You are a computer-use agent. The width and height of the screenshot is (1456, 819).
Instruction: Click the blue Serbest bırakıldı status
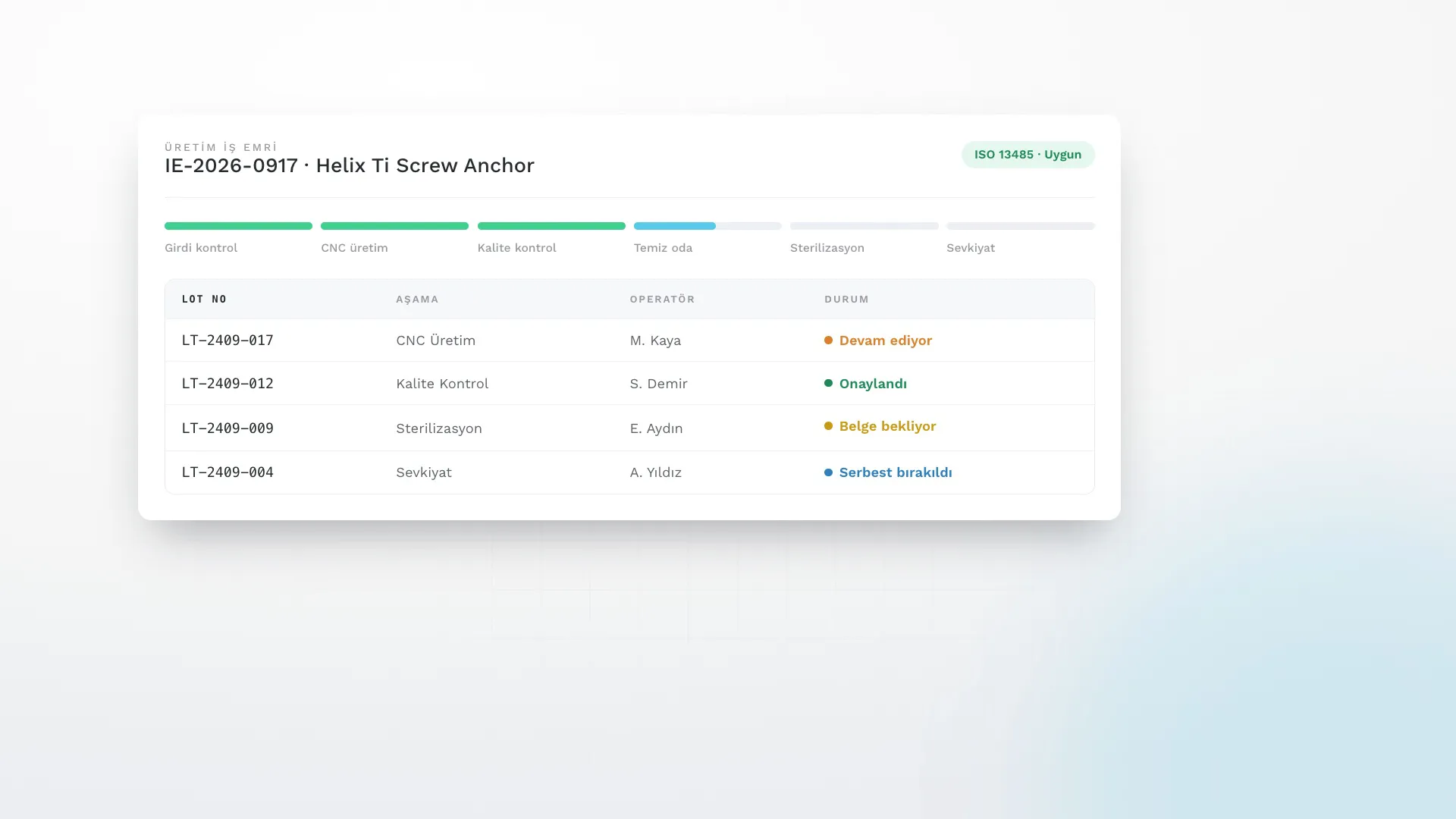pyautogui.click(x=888, y=472)
